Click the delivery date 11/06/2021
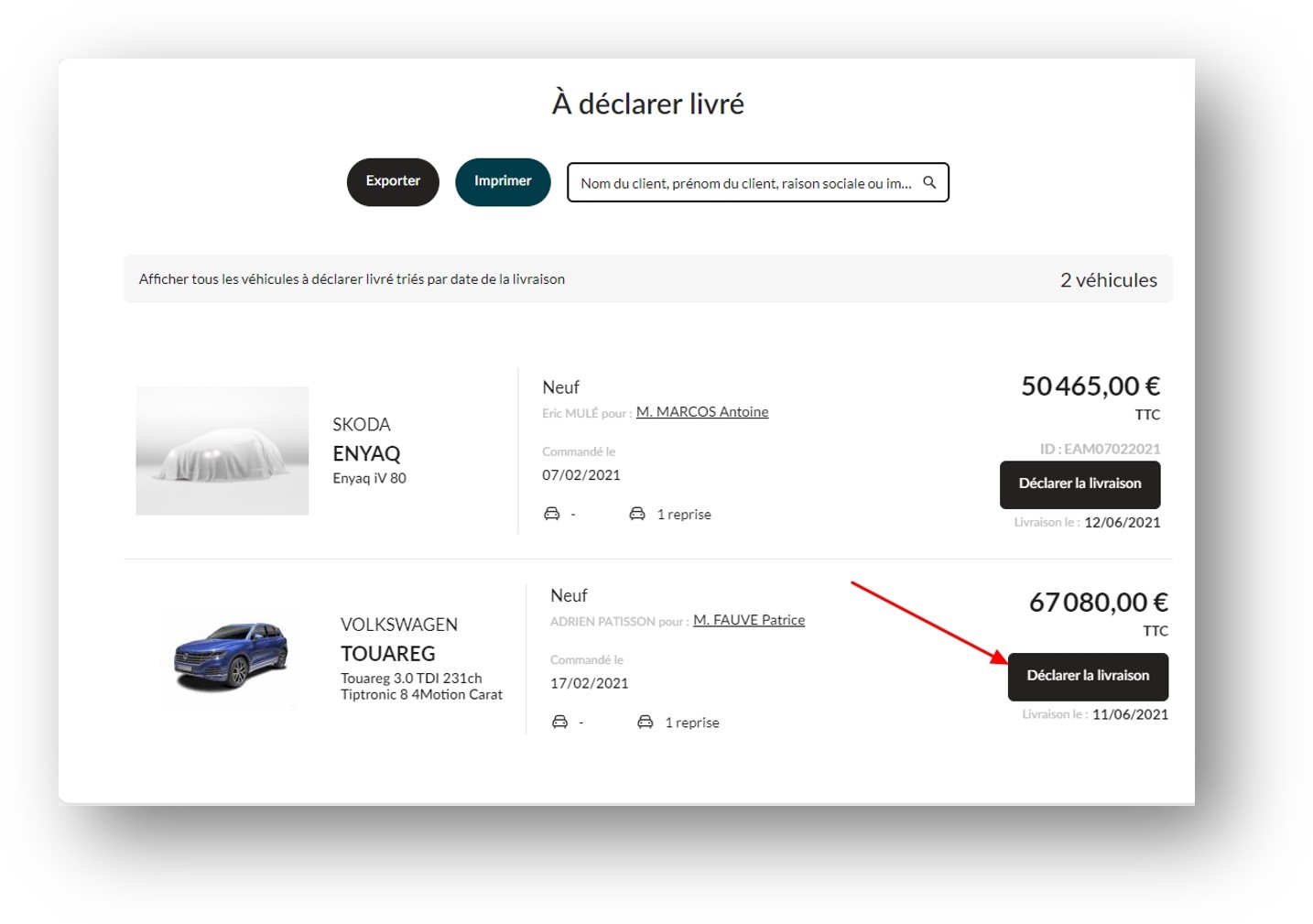The image size is (1313, 924). click(1130, 714)
